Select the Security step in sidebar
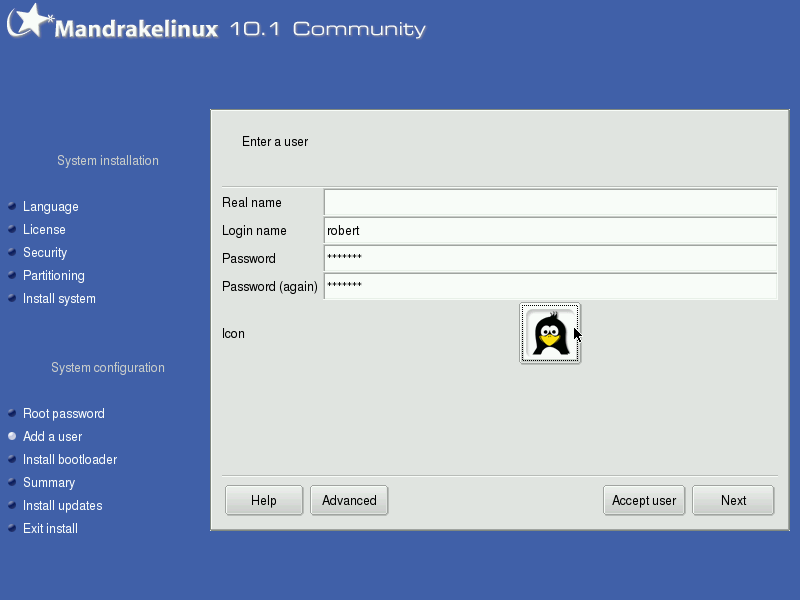This screenshot has width=800, height=600. tap(45, 253)
